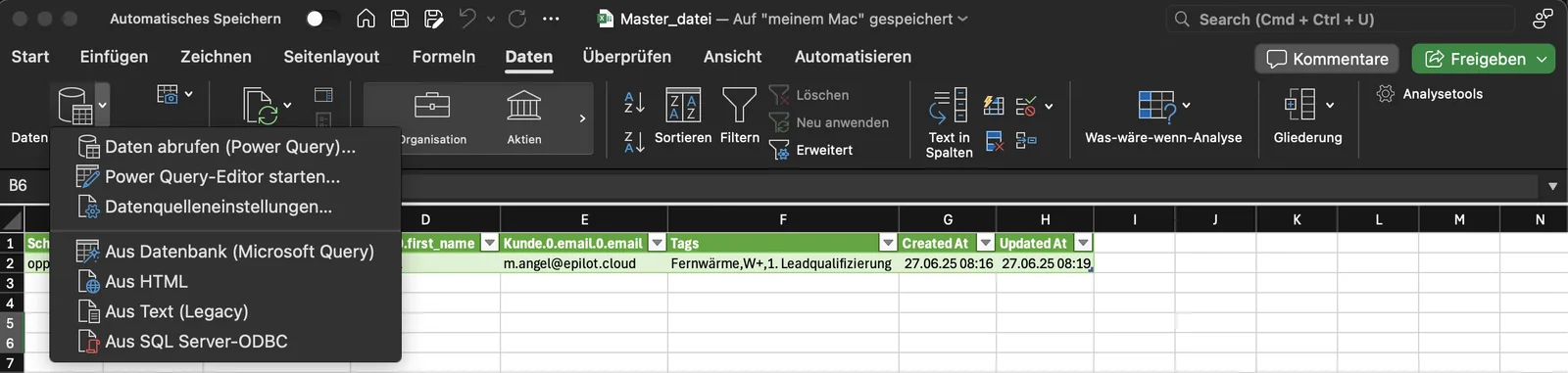Screen dimensions: 1568x373
Task: Click the Select All corner triangle
Action: [12, 220]
